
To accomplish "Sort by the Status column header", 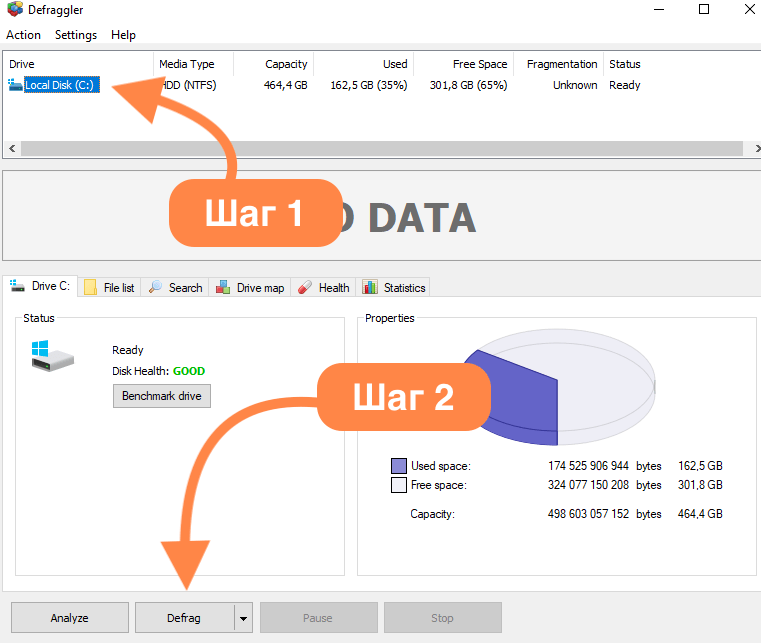I will pos(625,64).
